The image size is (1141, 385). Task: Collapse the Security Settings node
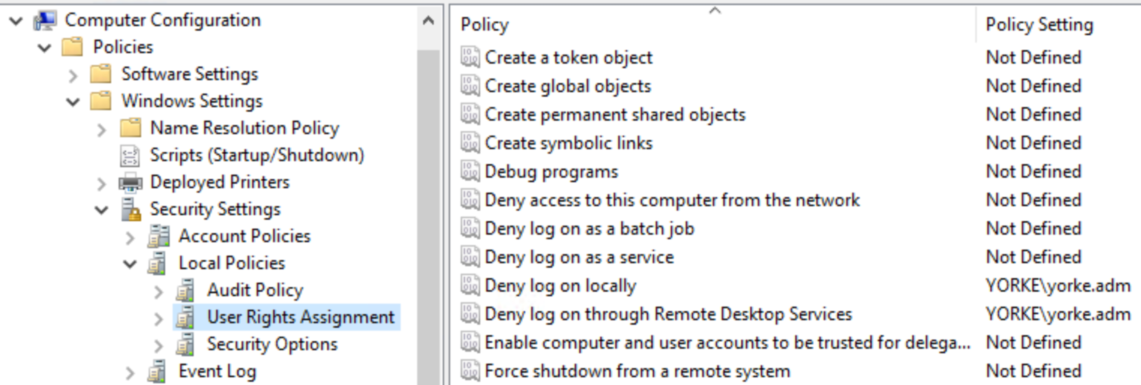tap(101, 210)
